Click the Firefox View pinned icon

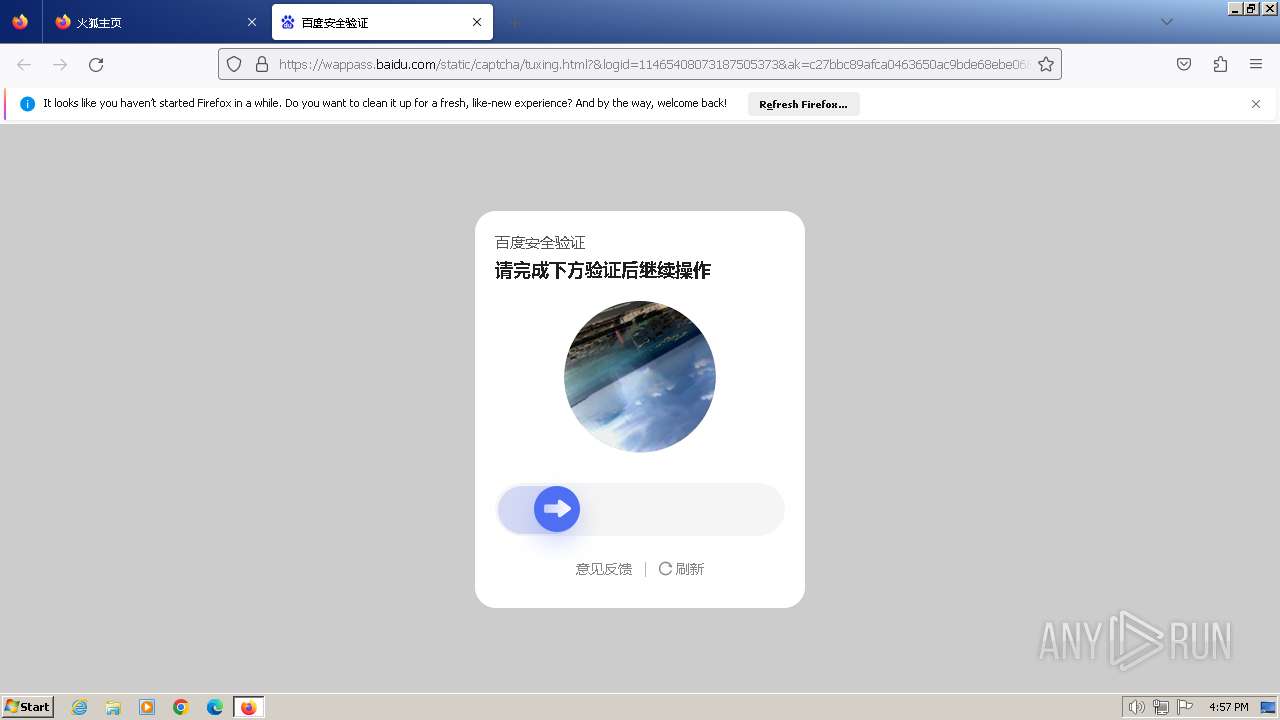(x=20, y=22)
